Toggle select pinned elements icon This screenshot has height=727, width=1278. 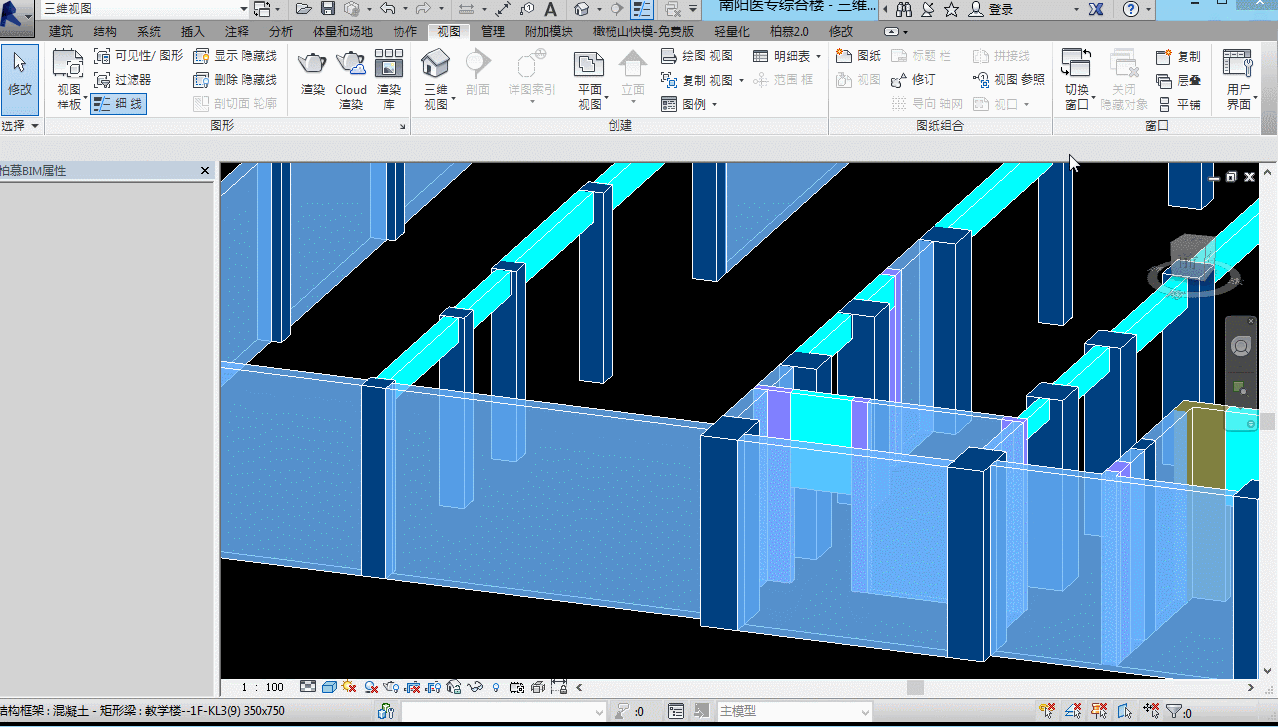[x=1099, y=712]
